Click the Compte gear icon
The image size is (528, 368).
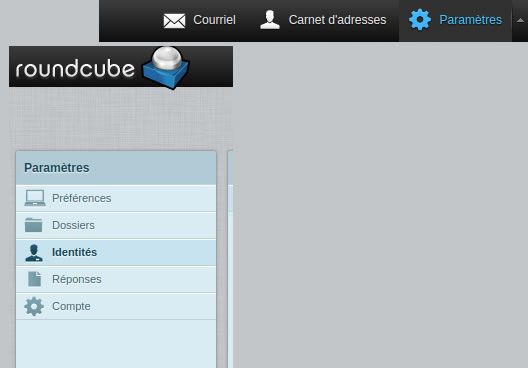(x=34, y=306)
